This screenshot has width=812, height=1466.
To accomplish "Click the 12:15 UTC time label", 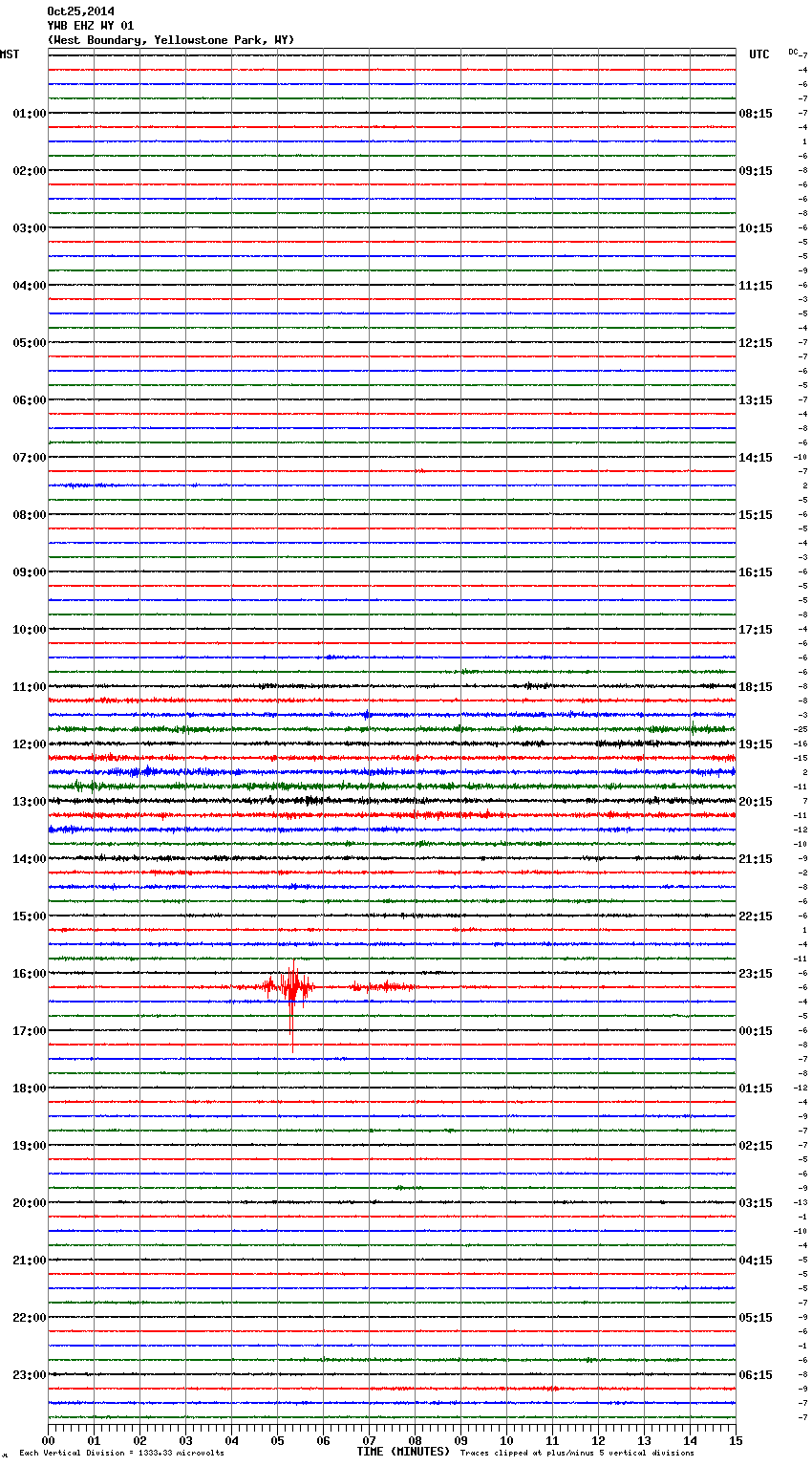I will click(756, 343).
